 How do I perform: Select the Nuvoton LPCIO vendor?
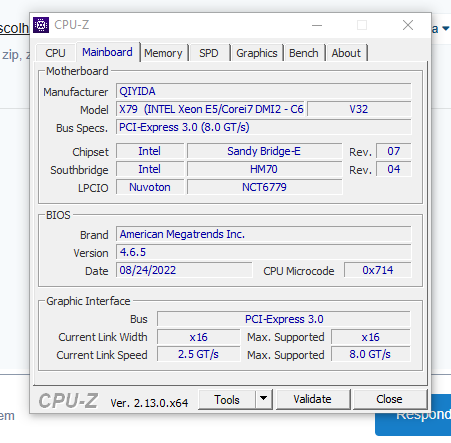[x=150, y=187]
